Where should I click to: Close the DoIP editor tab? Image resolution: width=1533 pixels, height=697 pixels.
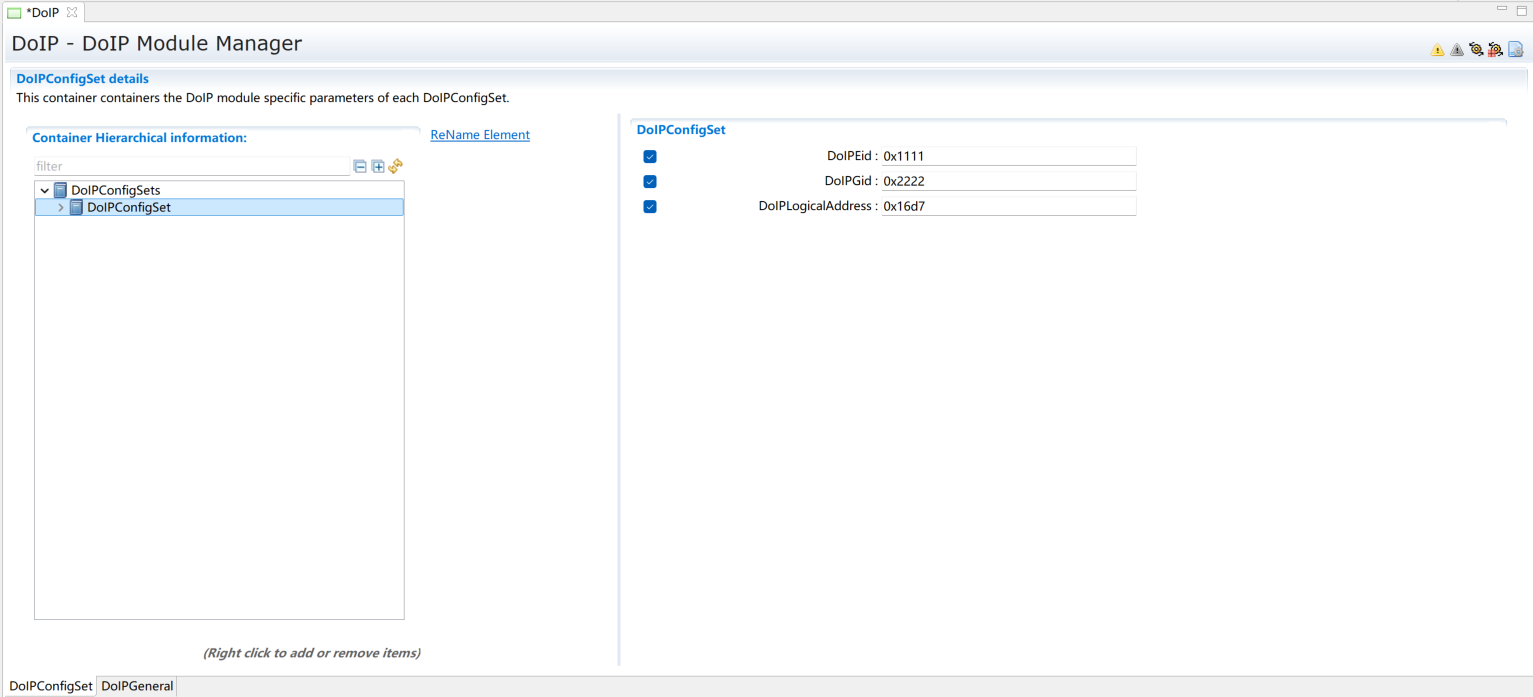click(71, 13)
